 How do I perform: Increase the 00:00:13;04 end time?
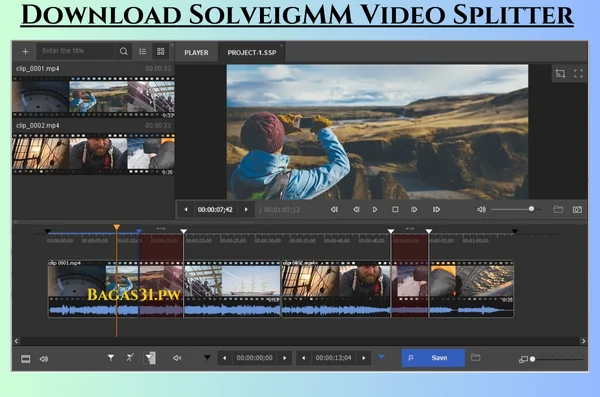364,358
